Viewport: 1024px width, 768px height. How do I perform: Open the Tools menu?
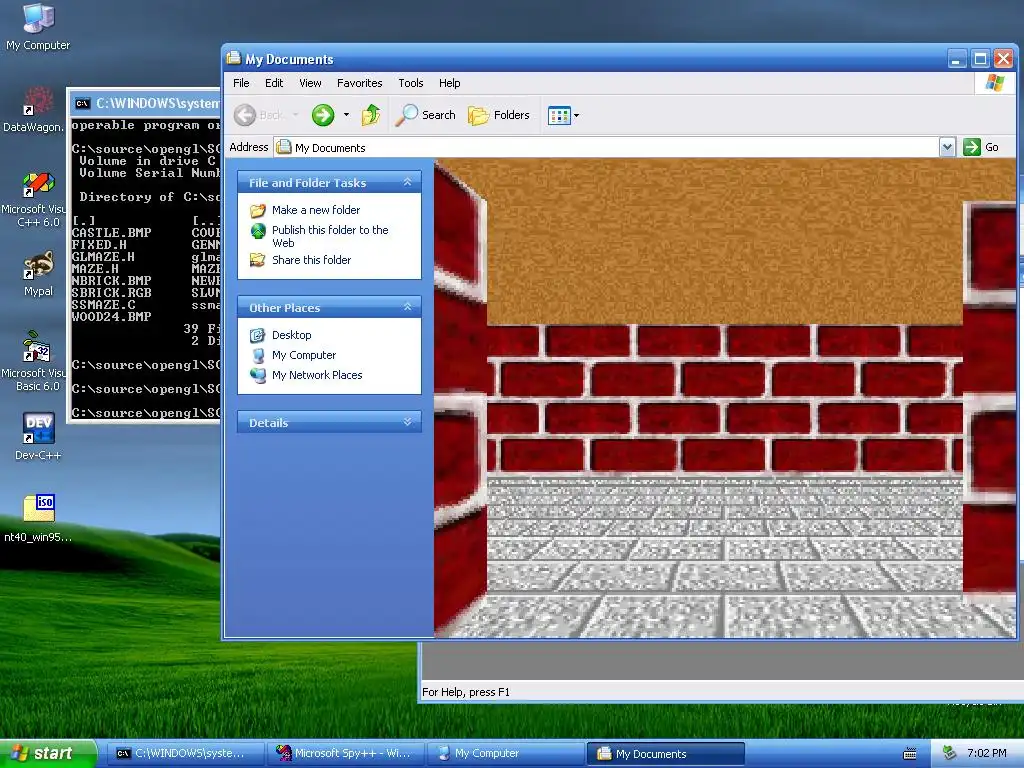coord(411,83)
